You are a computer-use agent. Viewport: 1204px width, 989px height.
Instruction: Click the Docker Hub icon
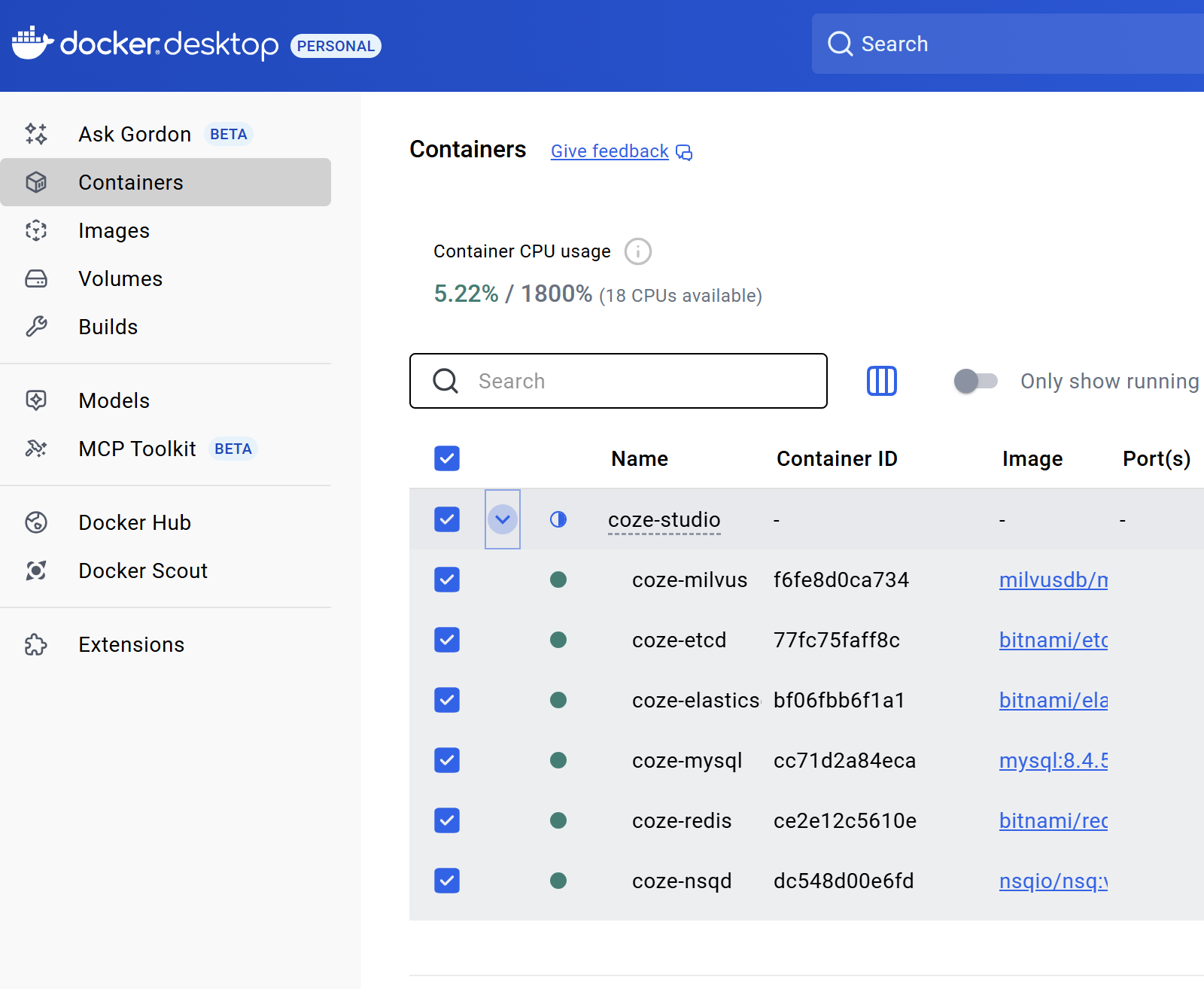[36, 522]
